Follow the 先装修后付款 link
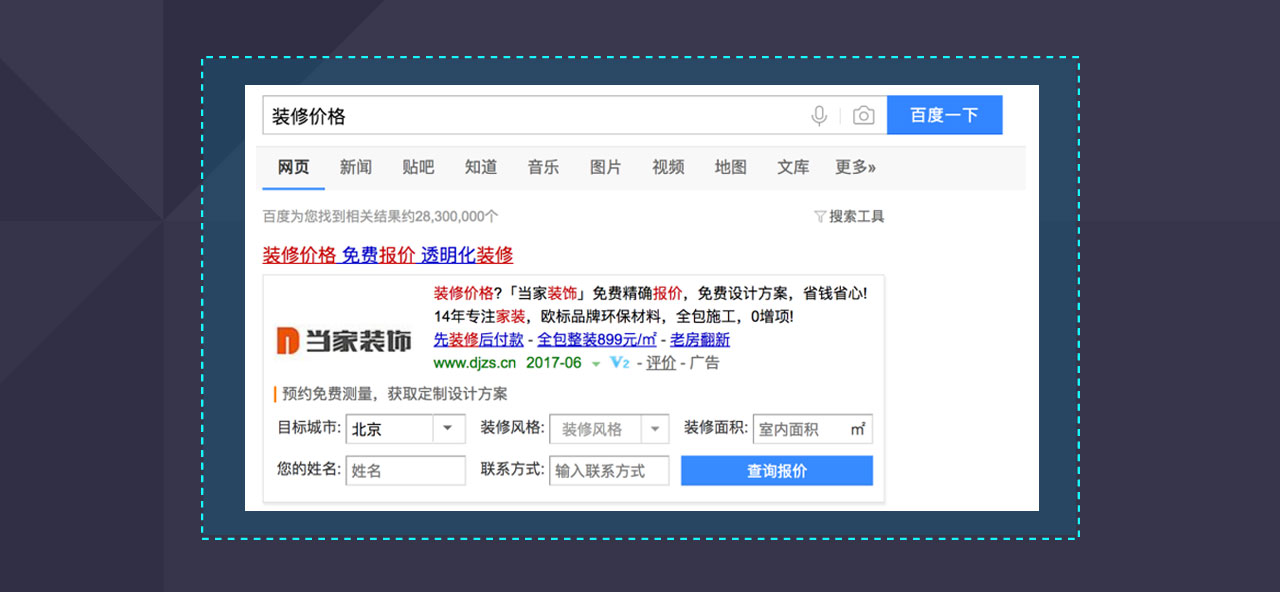The width and height of the screenshot is (1280, 592). [478, 339]
